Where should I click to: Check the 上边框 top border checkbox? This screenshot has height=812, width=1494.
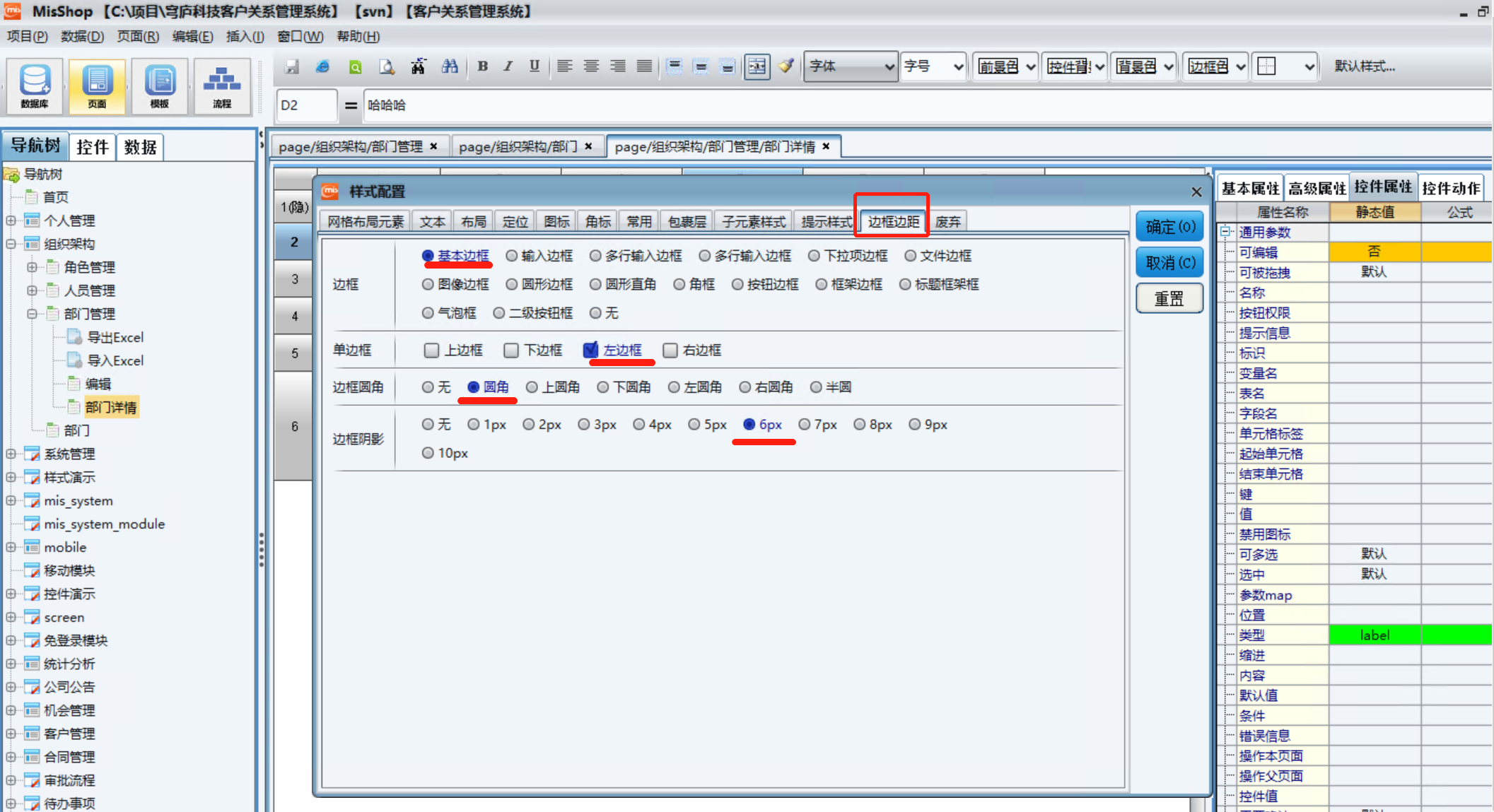431,350
